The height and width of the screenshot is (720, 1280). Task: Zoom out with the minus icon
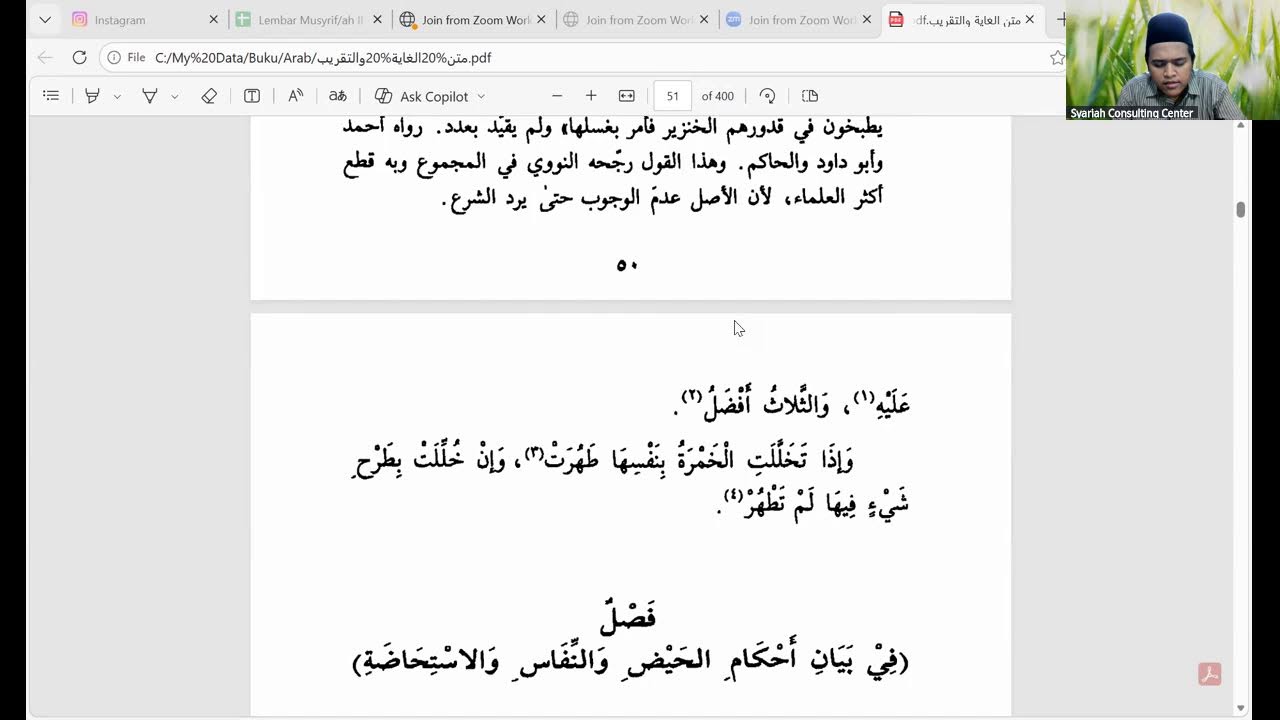point(557,96)
